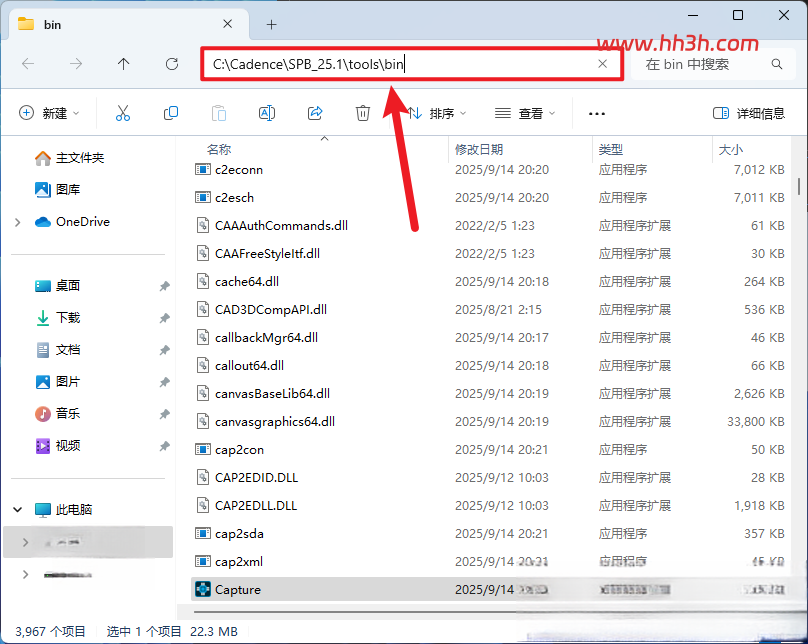This screenshot has height=644, width=808.
Task: Rename the selected file
Action: 266,113
